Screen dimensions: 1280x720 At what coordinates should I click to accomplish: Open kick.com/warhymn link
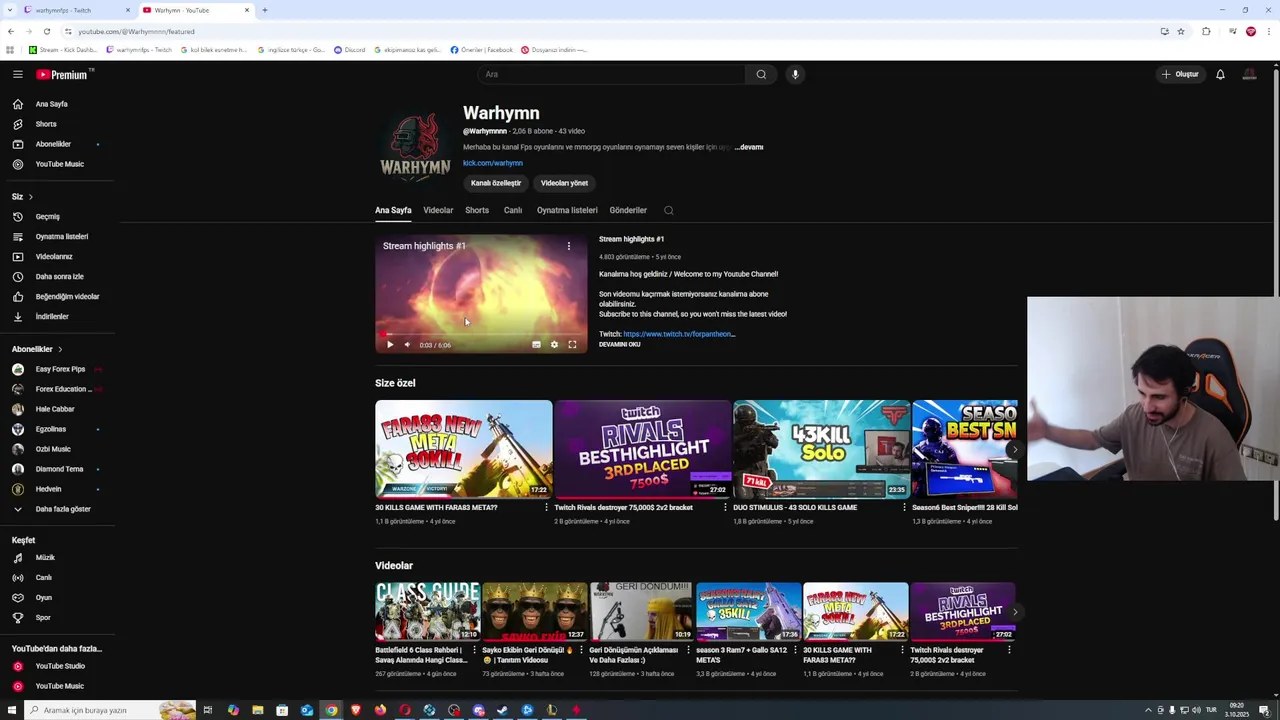[493, 163]
